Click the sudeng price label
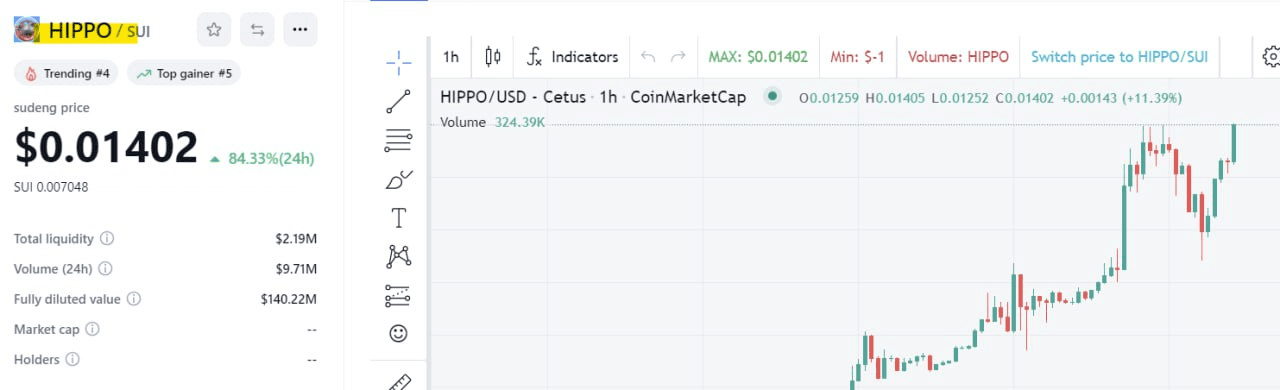Viewport: 1280px width, 390px height. [x=51, y=107]
